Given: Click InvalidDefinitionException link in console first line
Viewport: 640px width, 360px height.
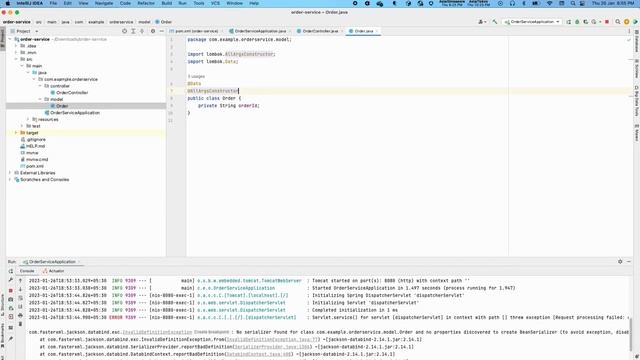Looking at the screenshot, I should coord(157,332).
